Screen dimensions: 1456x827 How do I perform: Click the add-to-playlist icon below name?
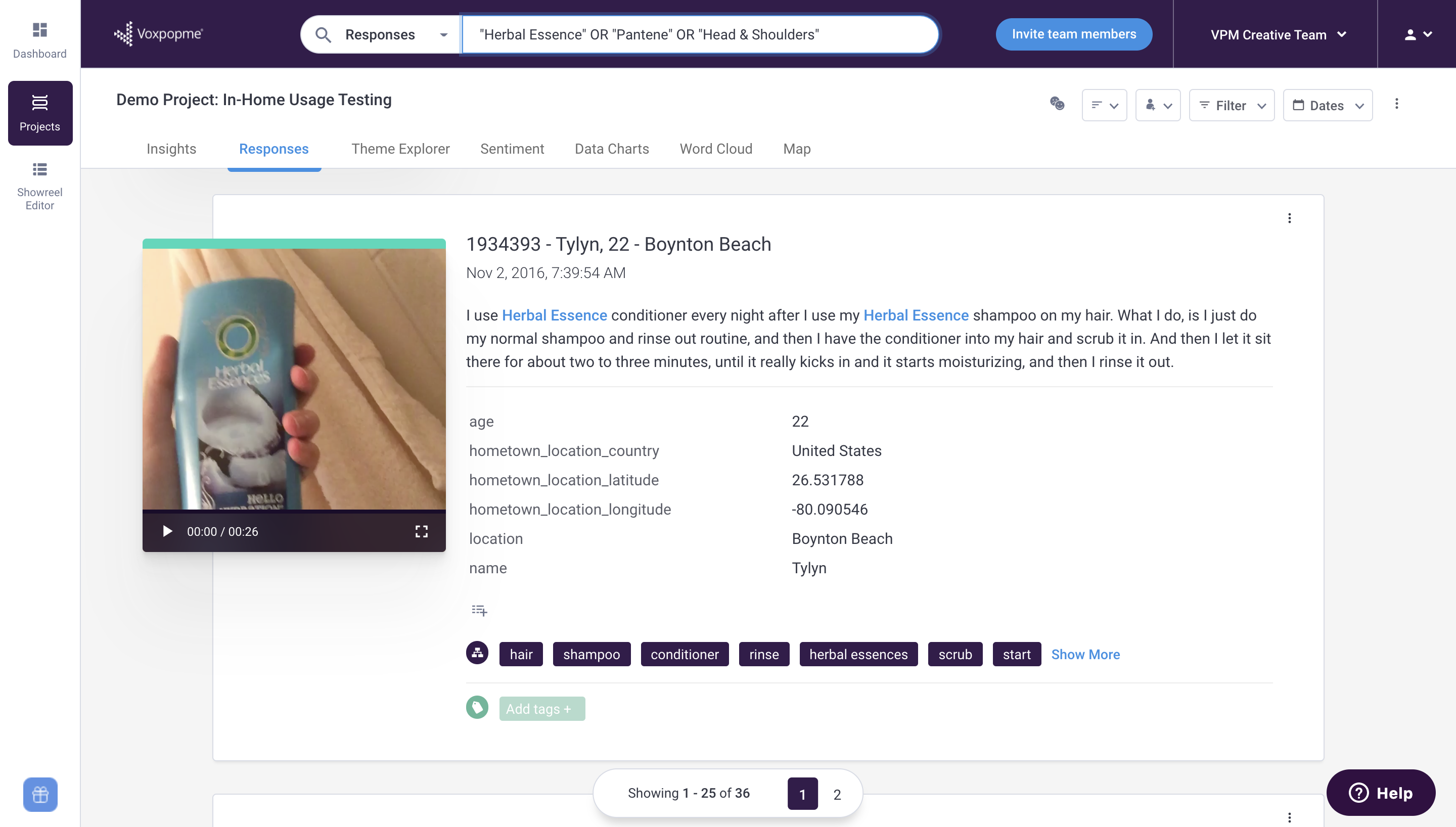479,611
